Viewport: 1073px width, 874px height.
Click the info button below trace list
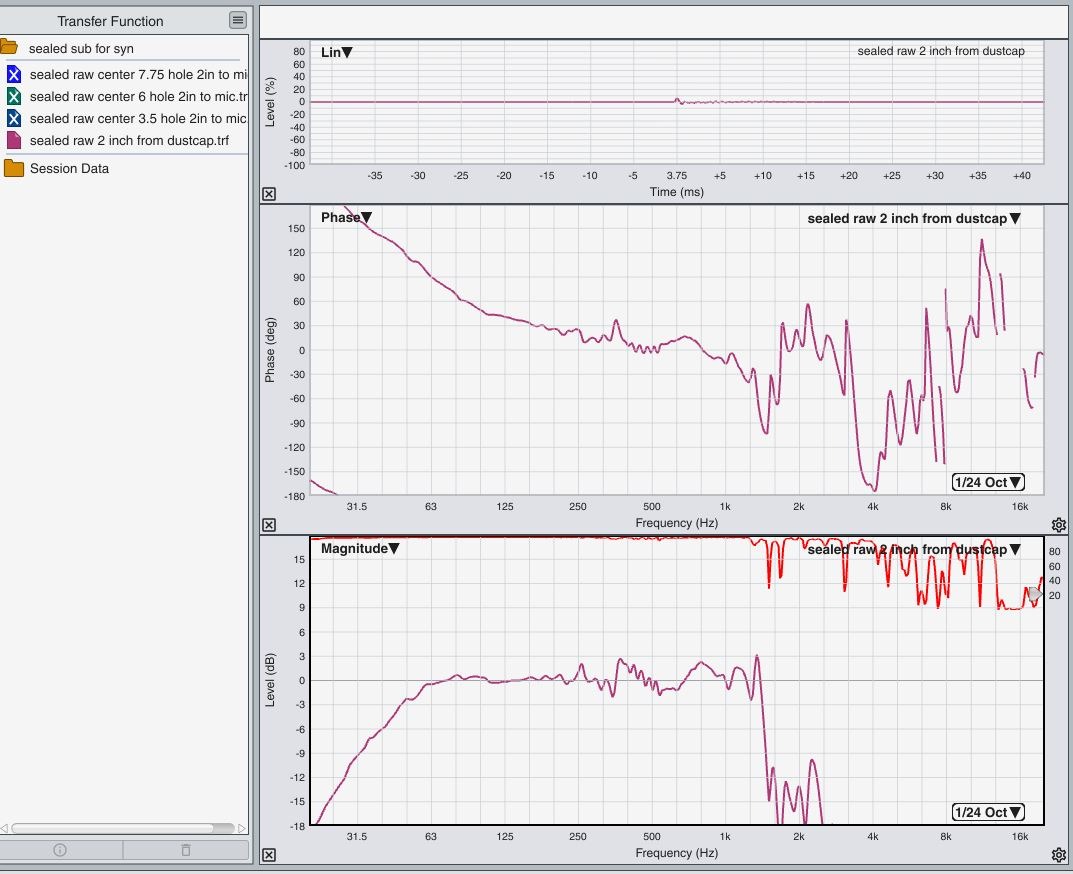60,850
